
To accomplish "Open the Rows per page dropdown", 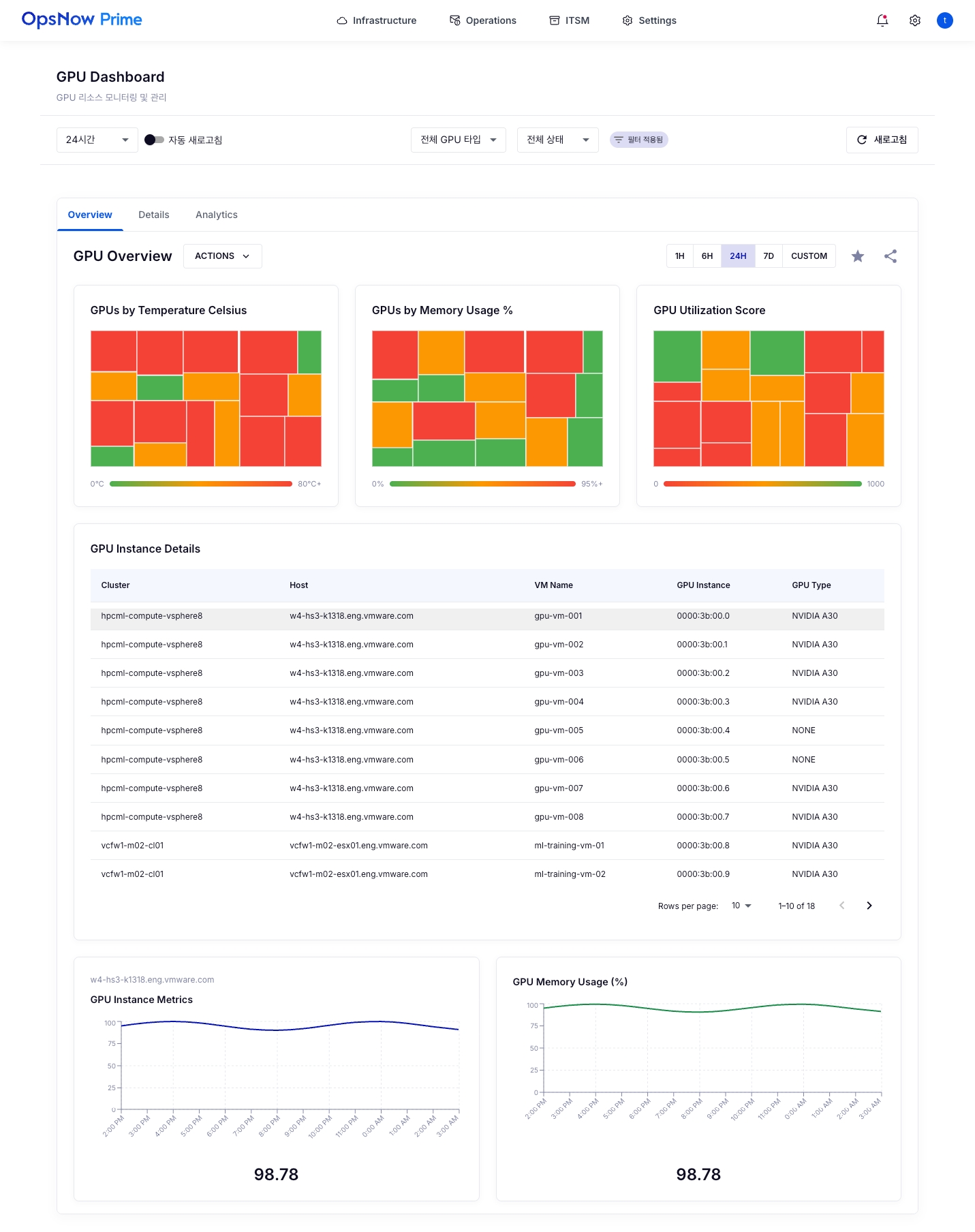I will click(741, 906).
